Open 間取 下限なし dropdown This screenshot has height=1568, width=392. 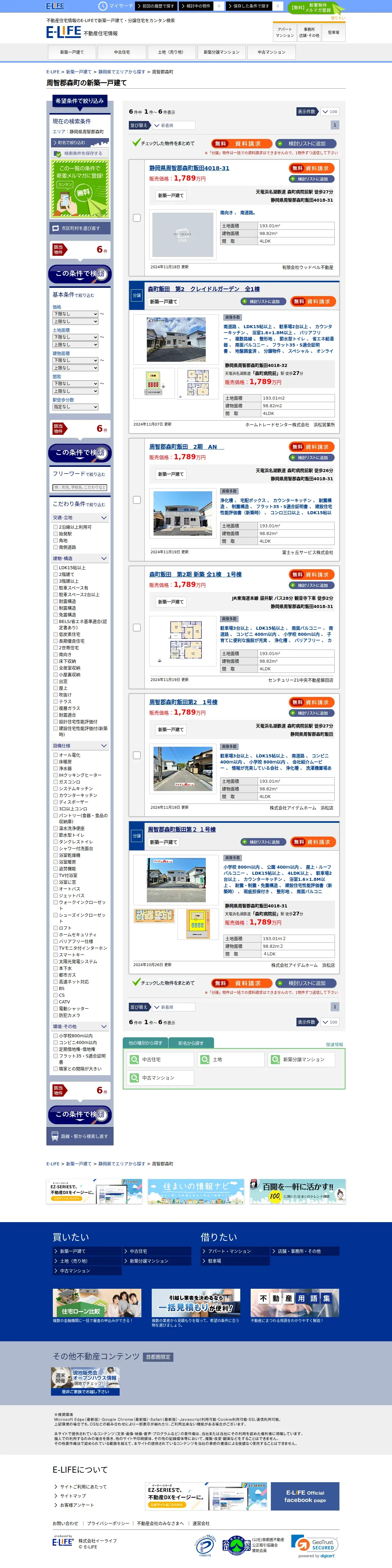75,383
